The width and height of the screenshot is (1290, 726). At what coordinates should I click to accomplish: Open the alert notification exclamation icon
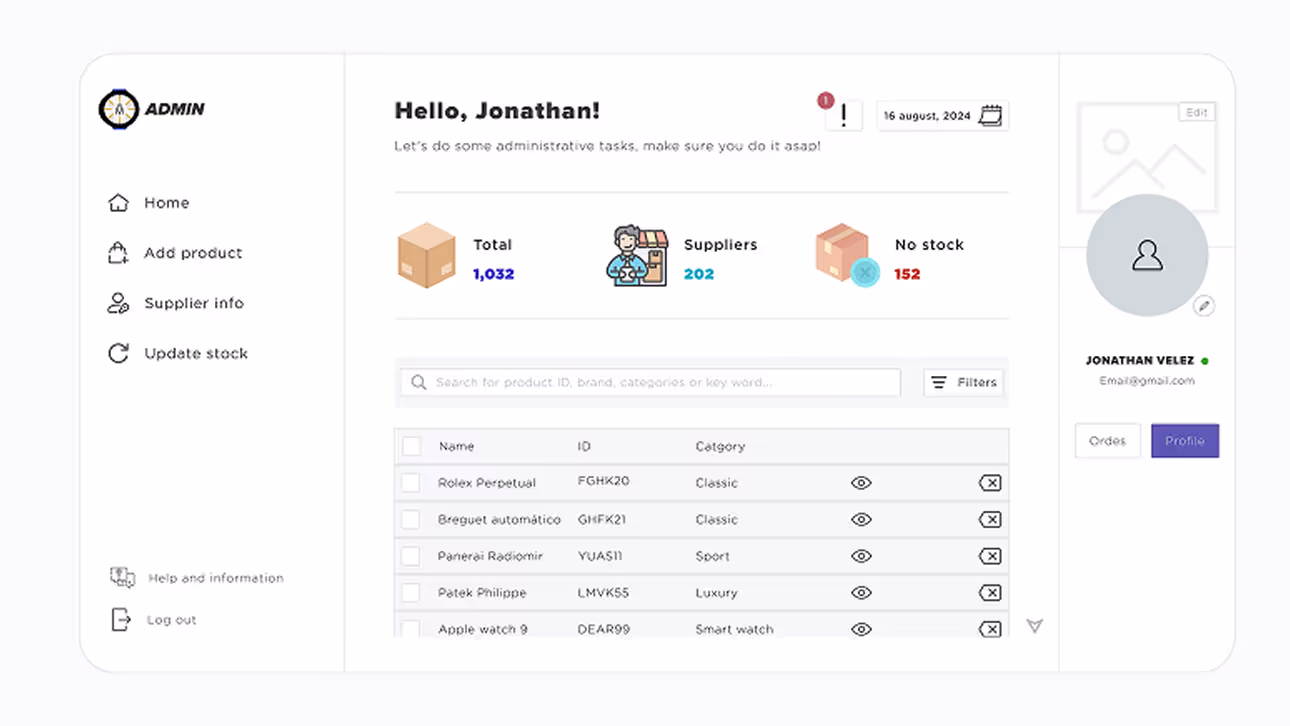pyautogui.click(x=843, y=115)
